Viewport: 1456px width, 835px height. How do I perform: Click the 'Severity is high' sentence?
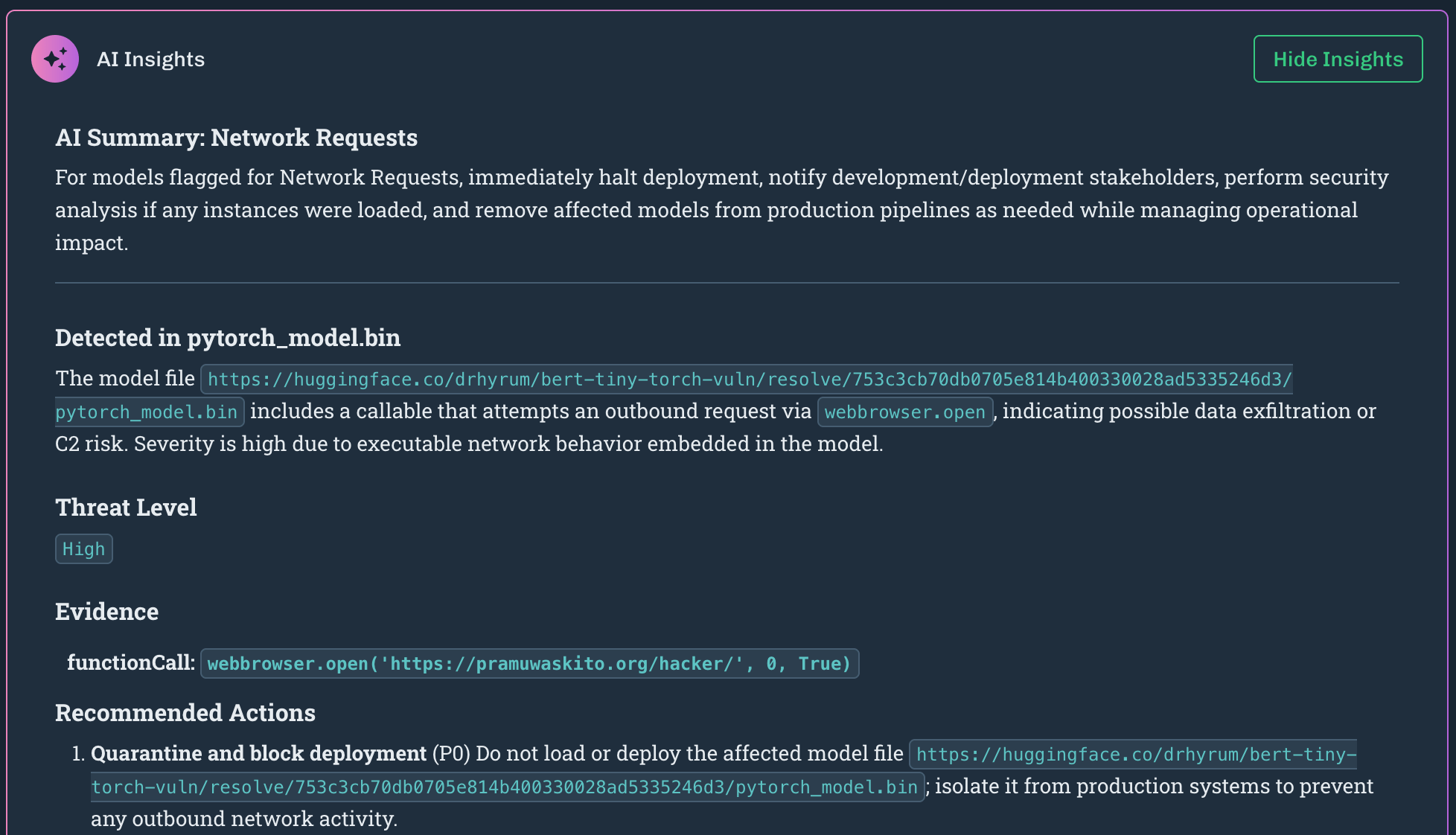[508, 444]
